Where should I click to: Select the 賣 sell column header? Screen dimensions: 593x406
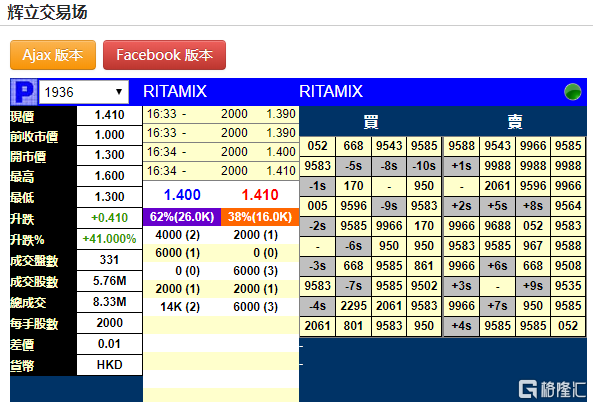click(515, 122)
